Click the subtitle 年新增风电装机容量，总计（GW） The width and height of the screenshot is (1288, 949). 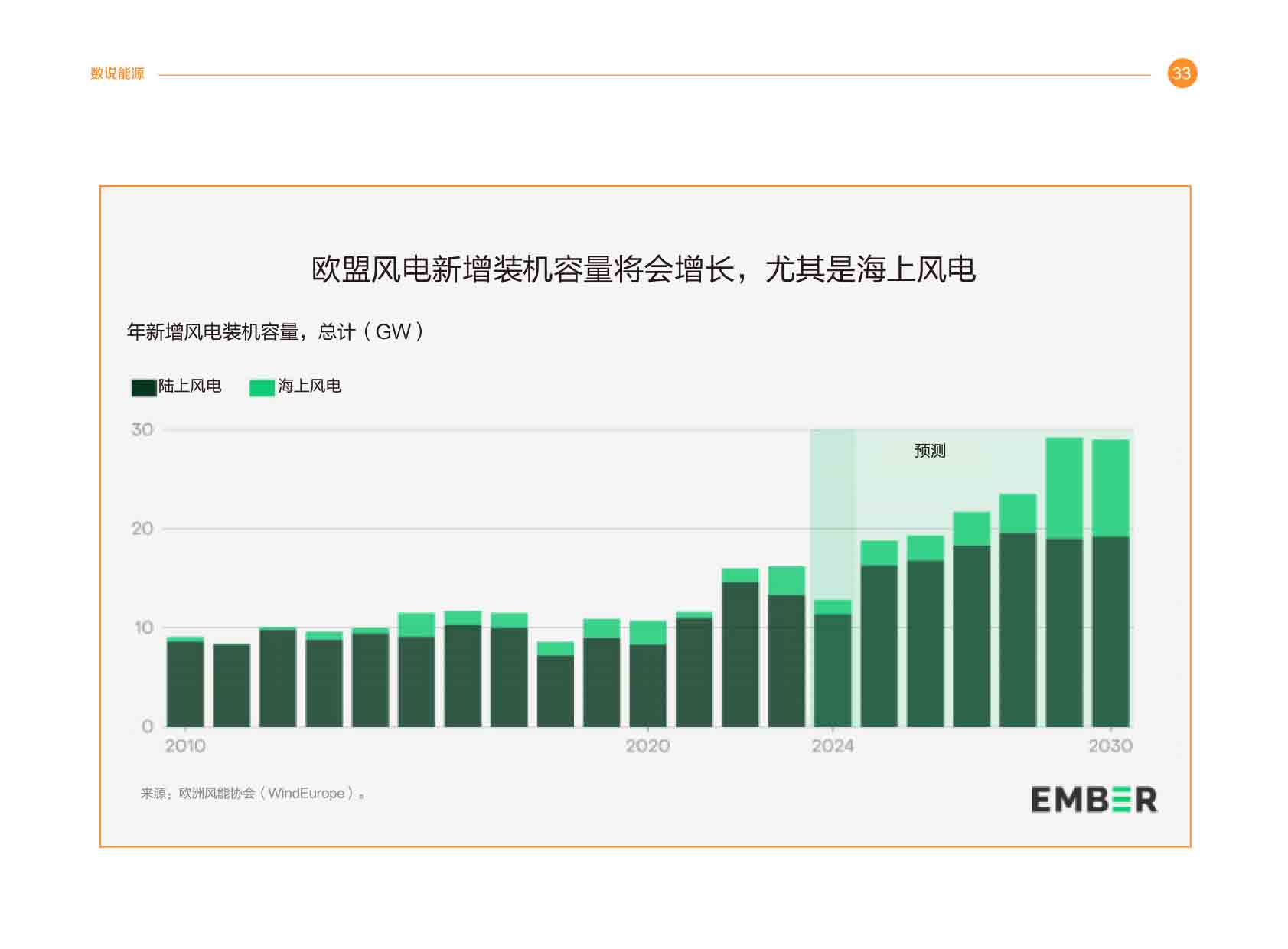coord(275,332)
